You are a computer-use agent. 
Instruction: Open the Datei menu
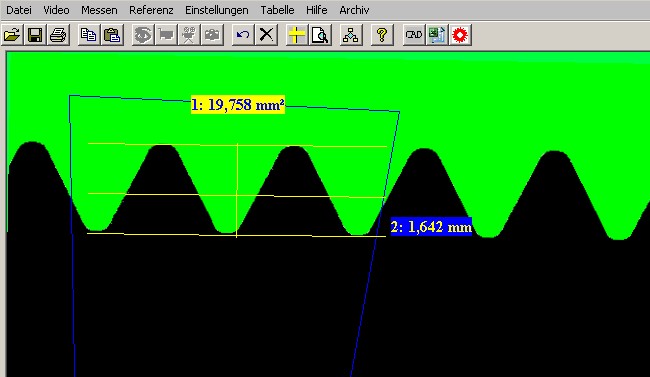point(19,10)
